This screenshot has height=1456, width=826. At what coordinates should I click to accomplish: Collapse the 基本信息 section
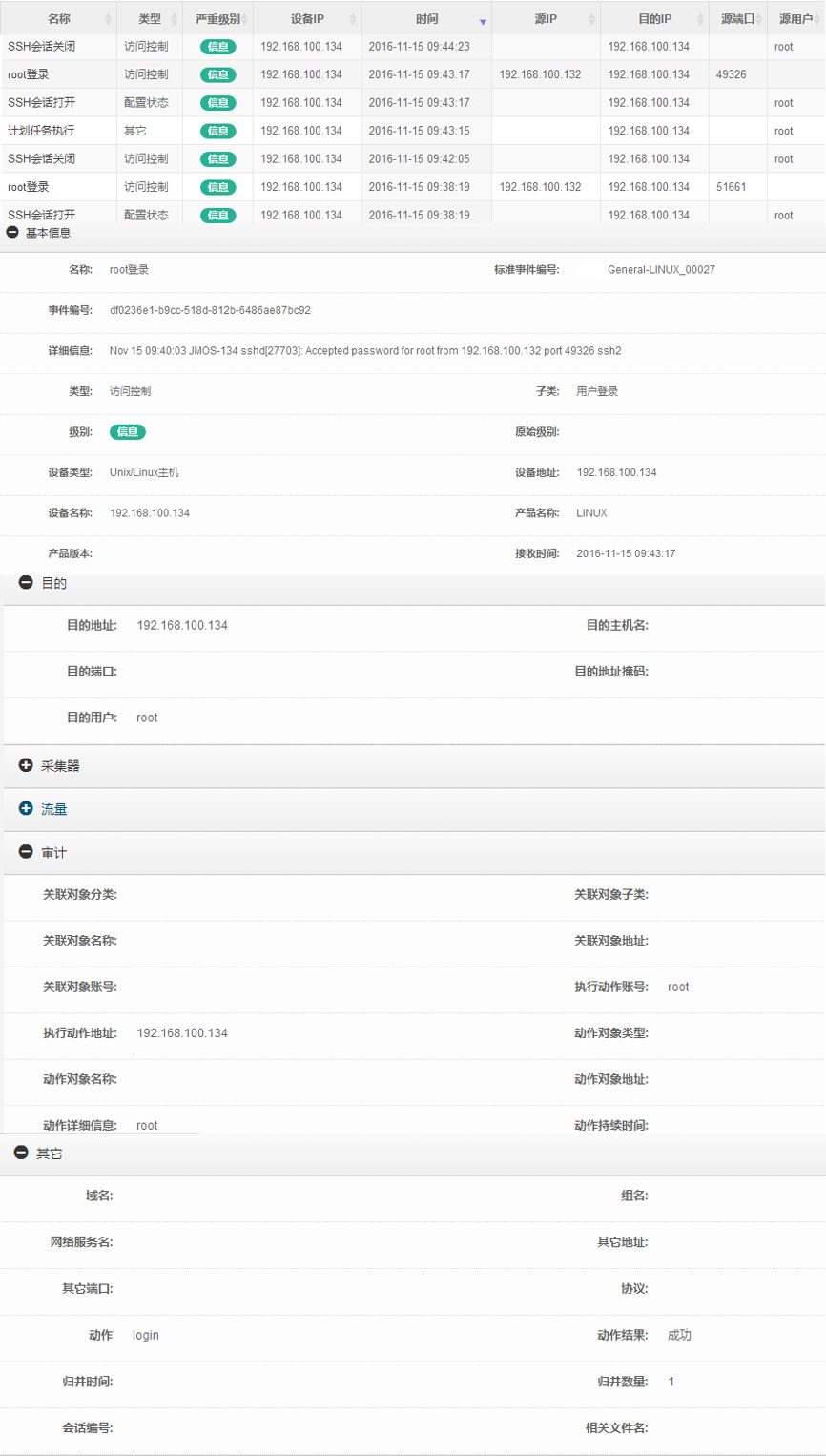click(x=12, y=232)
